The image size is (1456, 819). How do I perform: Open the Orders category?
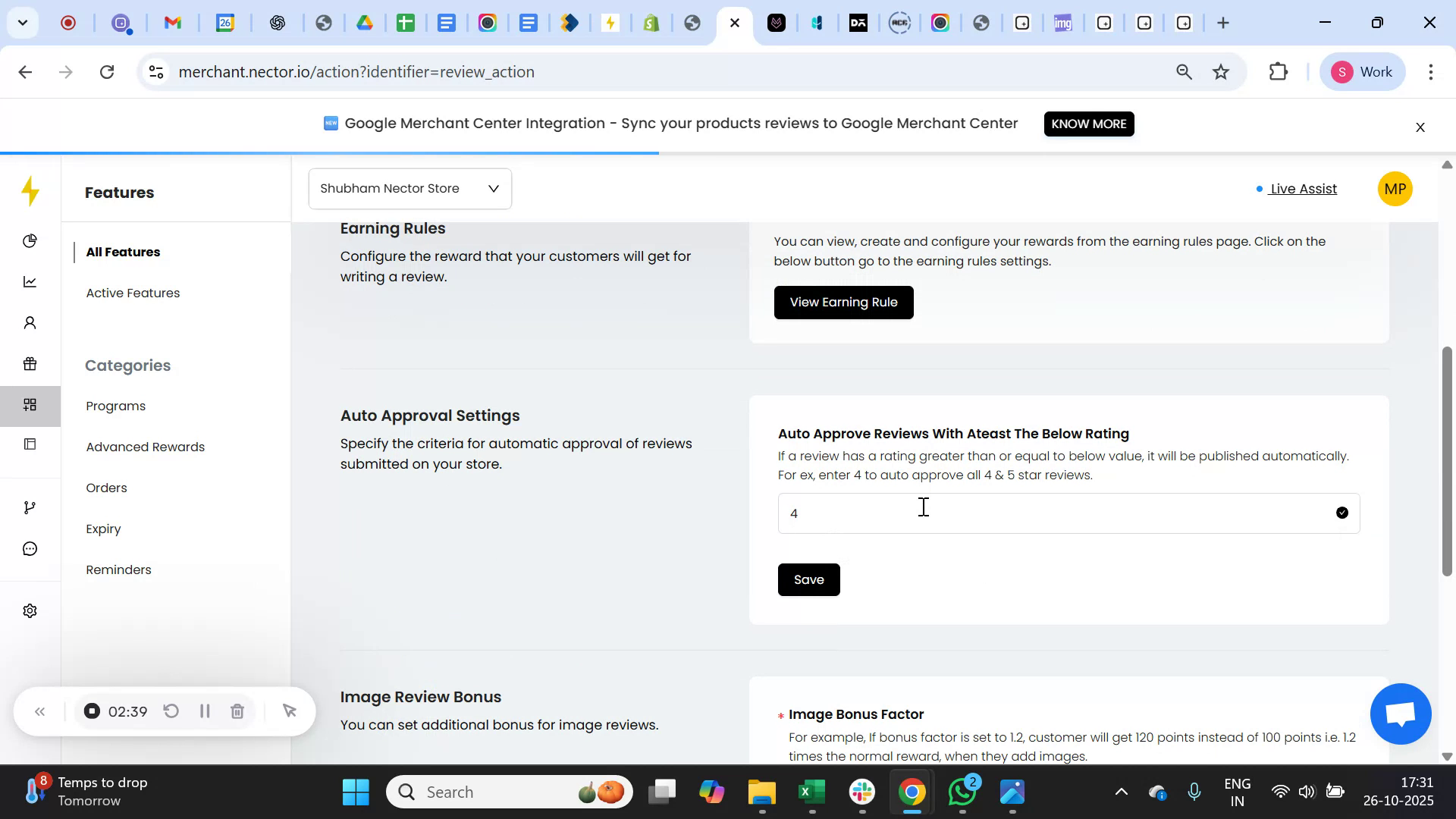pos(106,488)
